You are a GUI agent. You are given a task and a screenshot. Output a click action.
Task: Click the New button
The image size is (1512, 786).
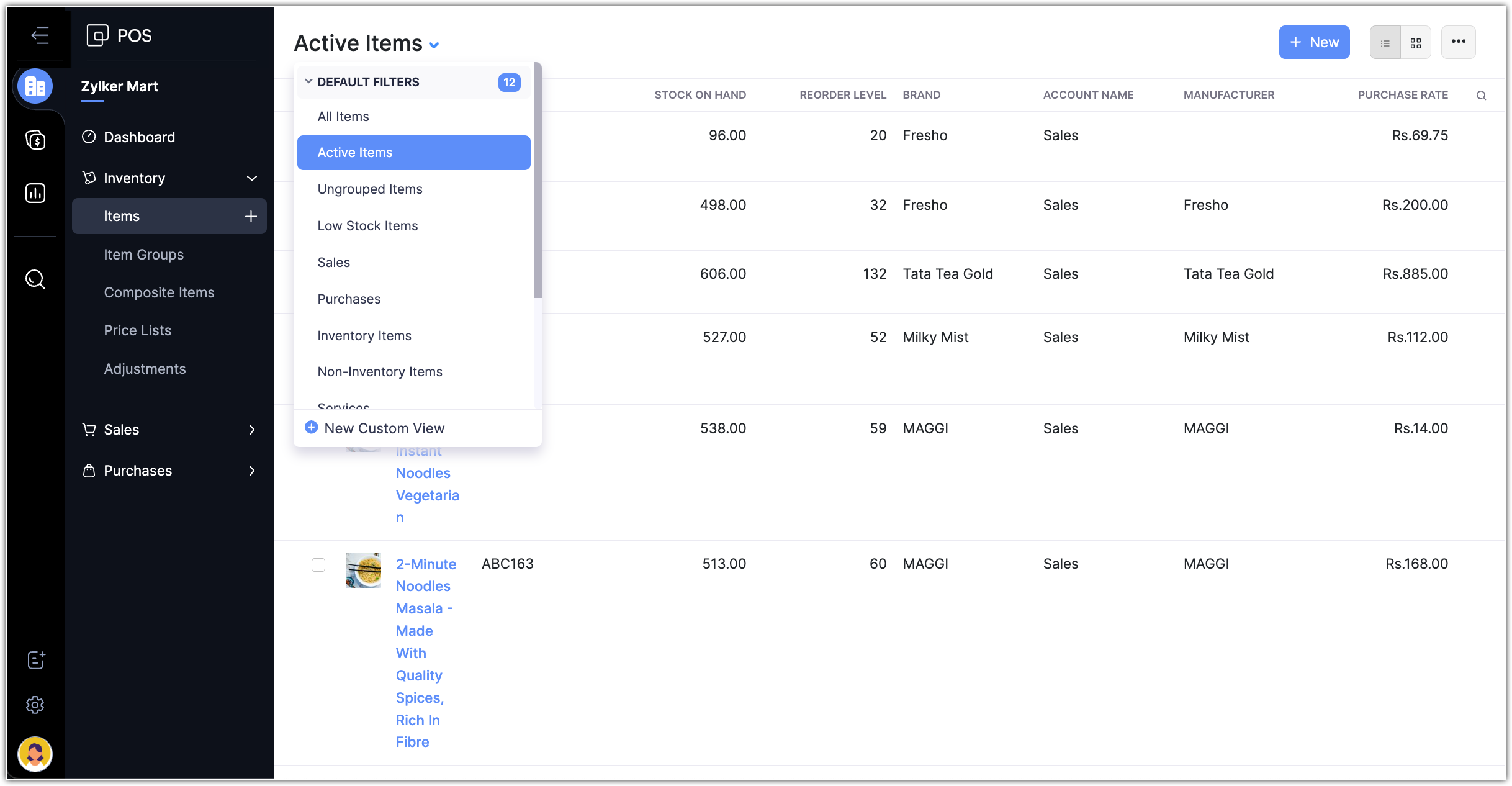click(1314, 42)
